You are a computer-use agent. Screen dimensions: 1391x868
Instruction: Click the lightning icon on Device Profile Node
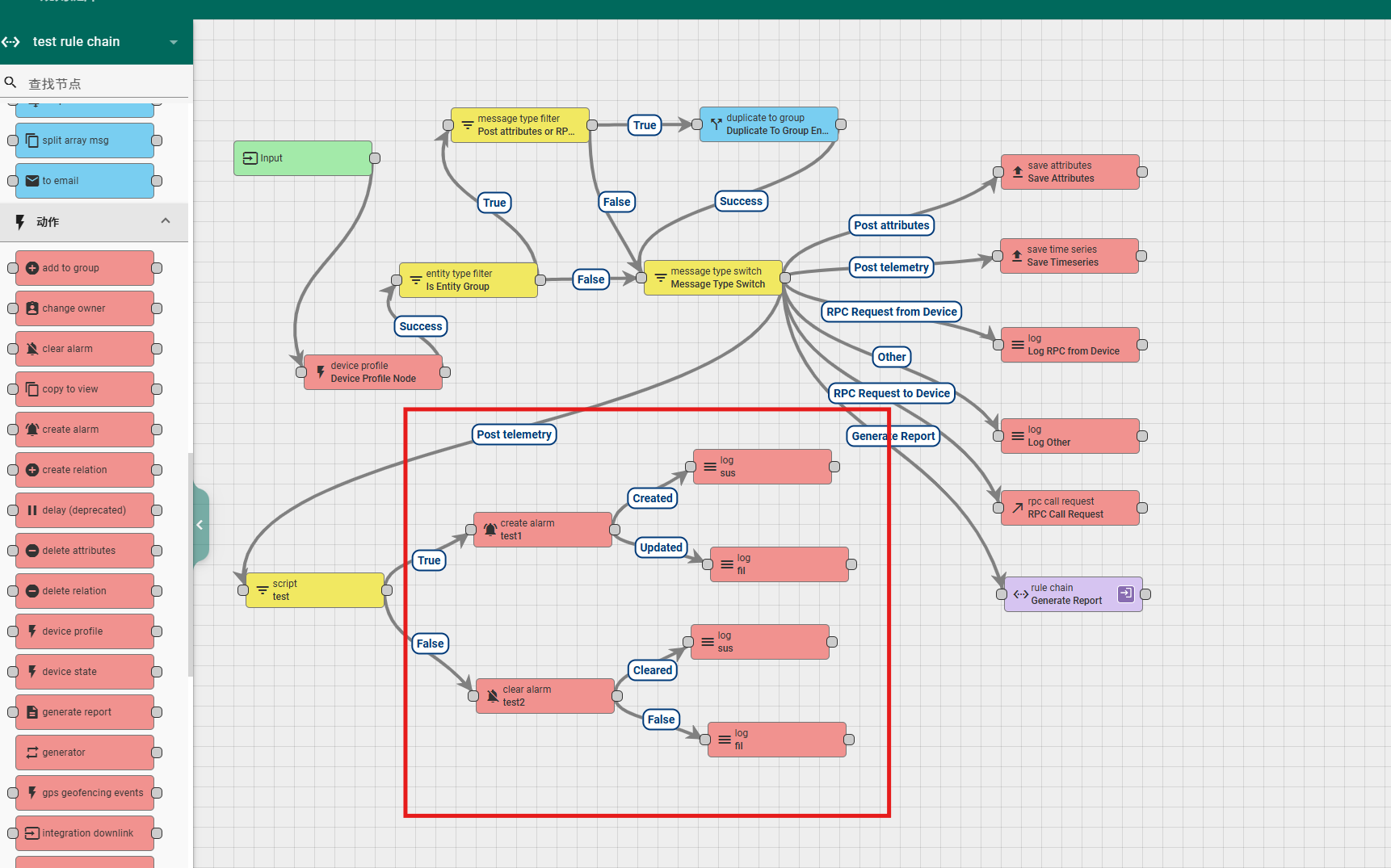[x=321, y=372]
